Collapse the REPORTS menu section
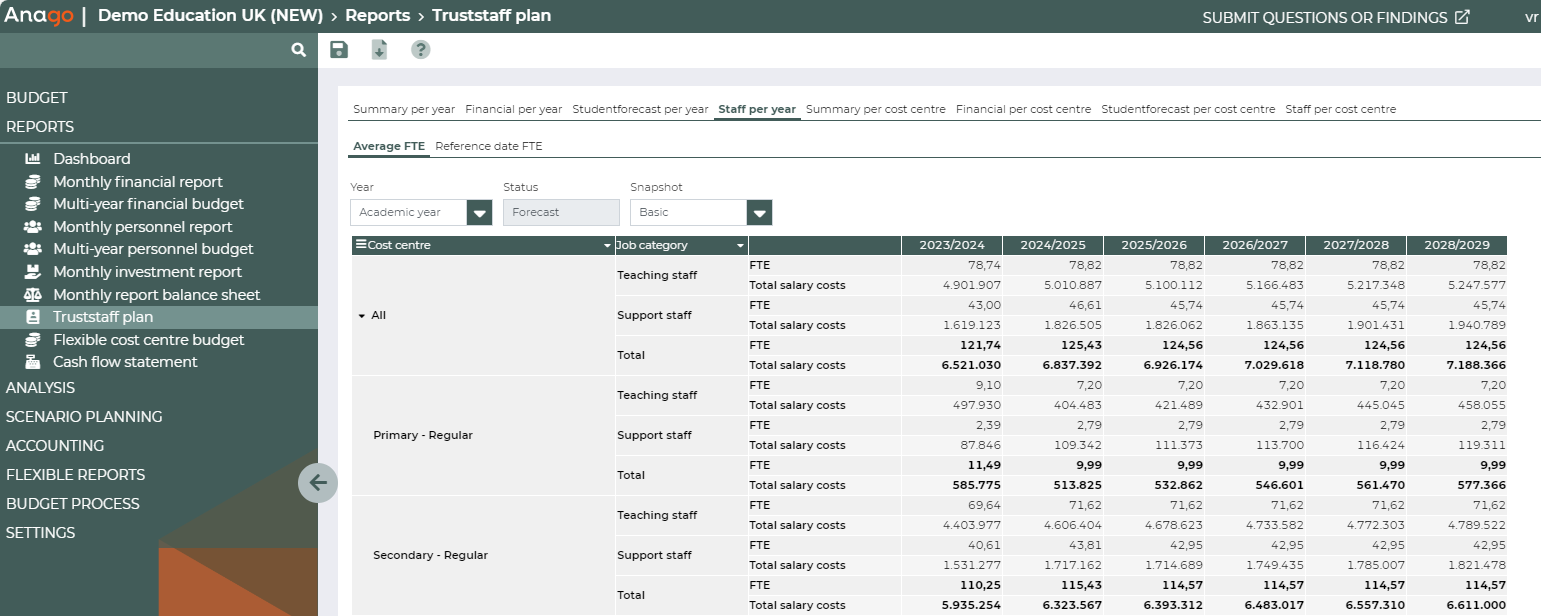This screenshot has width=1541, height=616. pos(40,127)
